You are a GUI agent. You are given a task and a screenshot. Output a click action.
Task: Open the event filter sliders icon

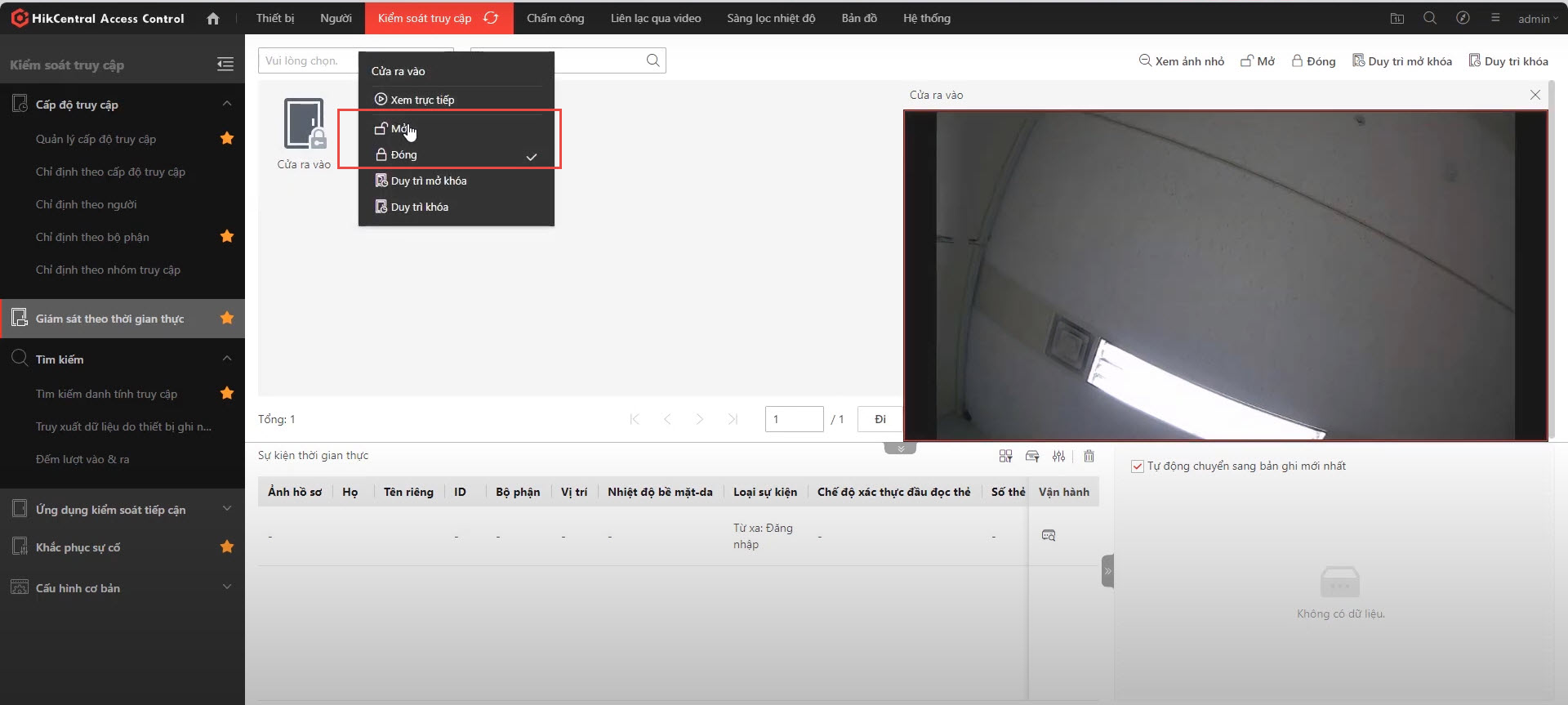click(1058, 456)
